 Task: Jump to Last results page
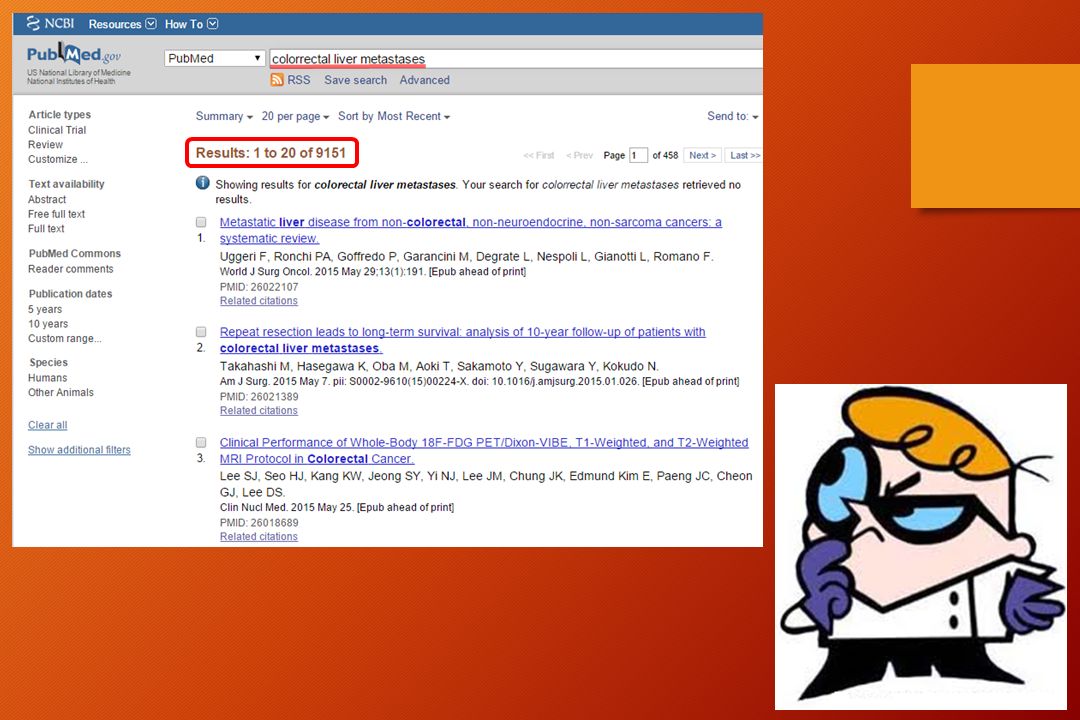pos(745,155)
